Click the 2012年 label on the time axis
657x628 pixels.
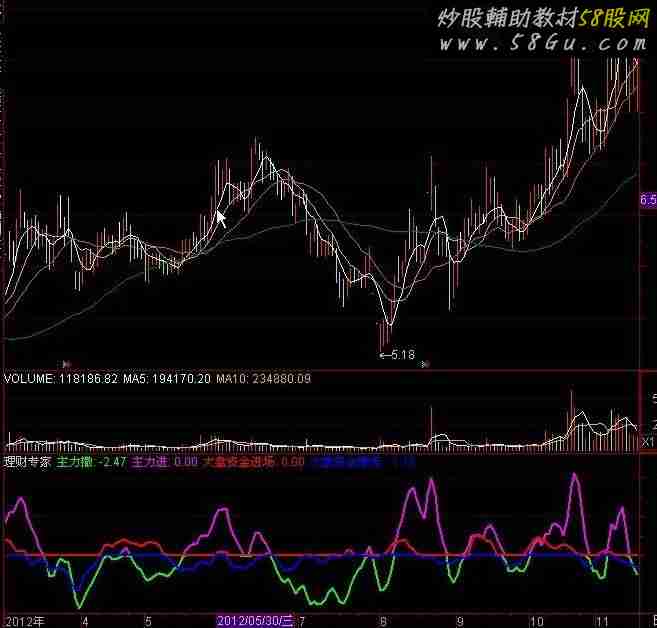[22, 620]
